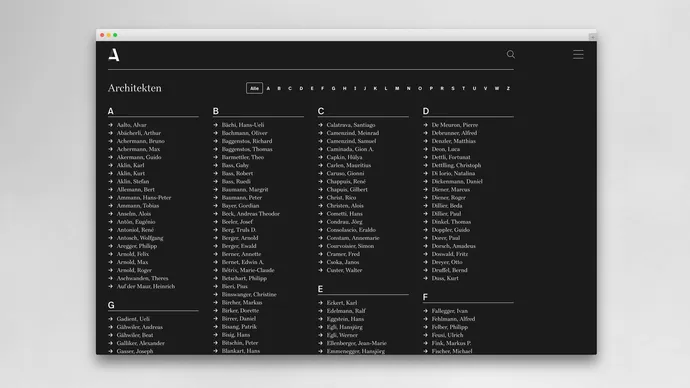Open architect 'Bachmann, Oliver'
Viewport: 690px width, 388px height.
(x=245, y=133)
